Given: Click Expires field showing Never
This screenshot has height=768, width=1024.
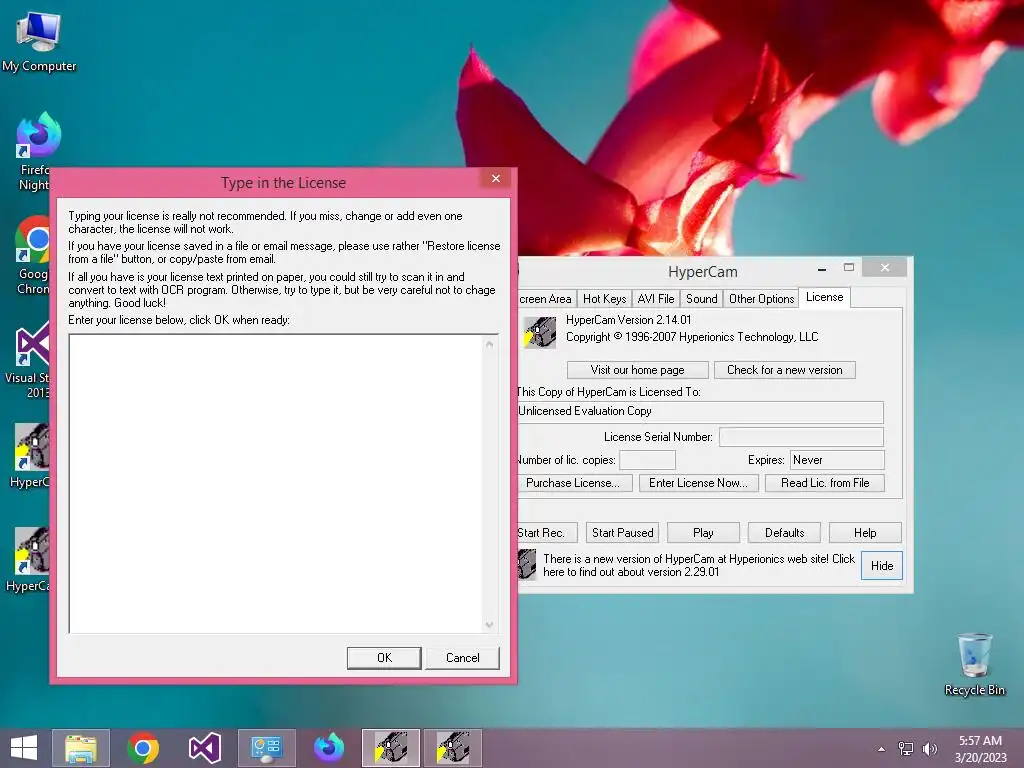Looking at the screenshot, I should [x=837, y=460].
